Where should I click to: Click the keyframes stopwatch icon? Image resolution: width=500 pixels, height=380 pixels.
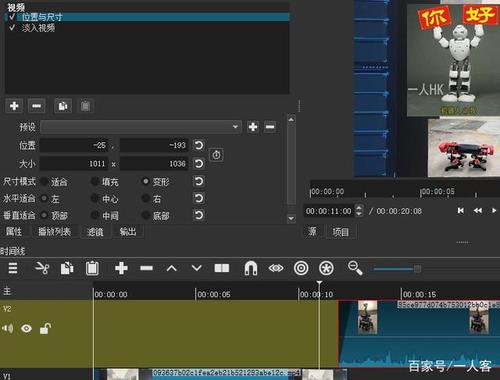pos(216,155)
